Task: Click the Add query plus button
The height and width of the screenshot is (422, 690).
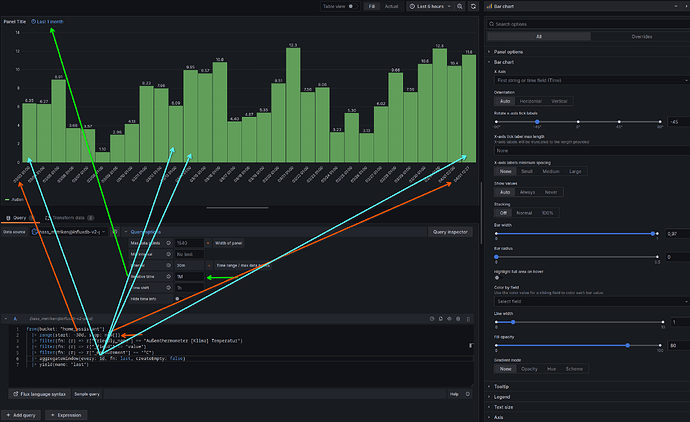Action: [x=20, y=414]
